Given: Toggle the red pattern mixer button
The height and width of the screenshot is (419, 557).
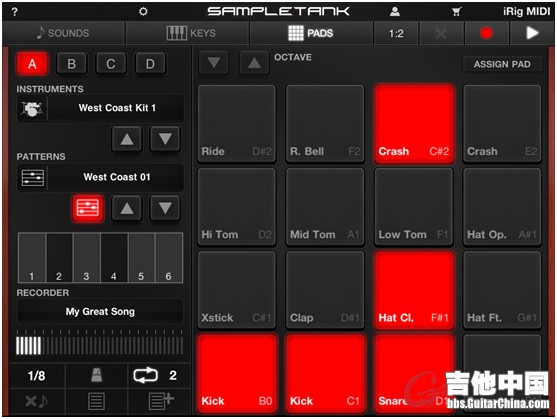Looking at the screenshot, I should [x=88, y=208].
